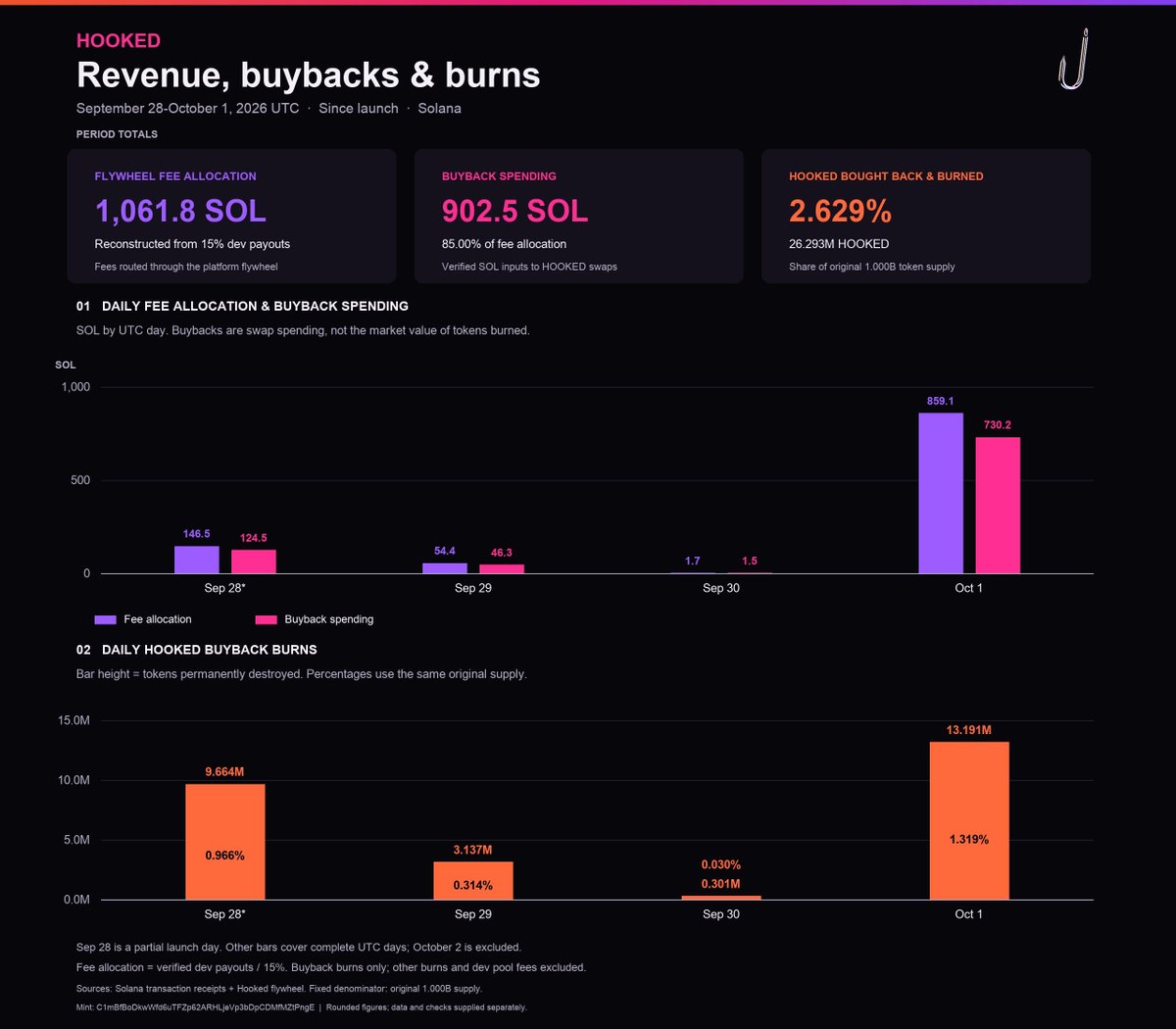Click 'Fees routed through the platform flywheel' note
Image resolution: width=1176 pixels, height=1029 pixels.
[x=186, y=267]
